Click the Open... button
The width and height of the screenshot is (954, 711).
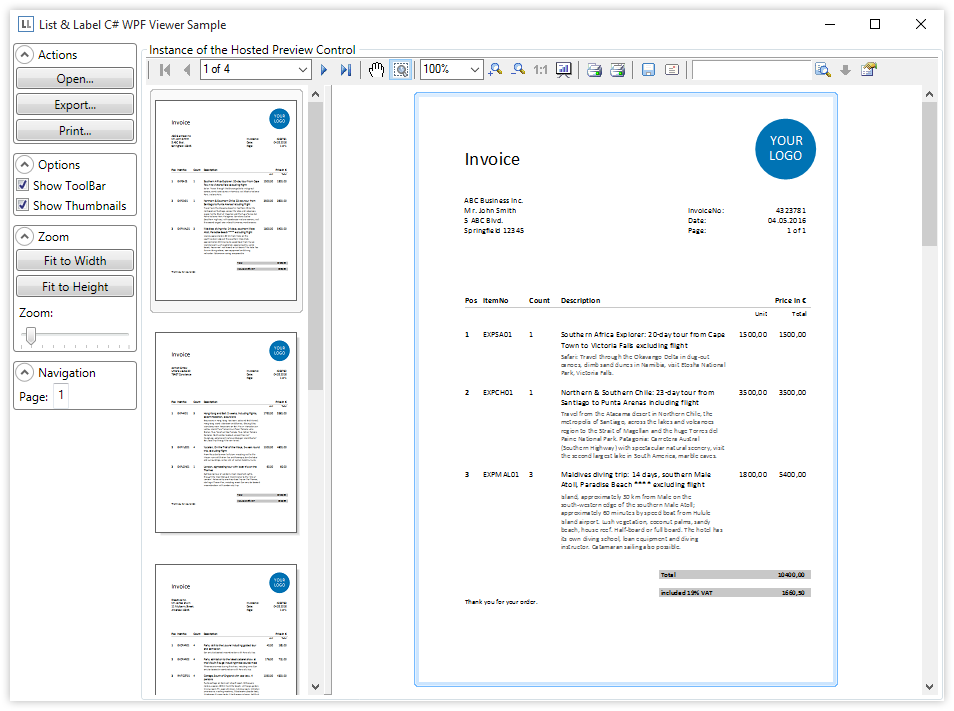pos(75,78)
